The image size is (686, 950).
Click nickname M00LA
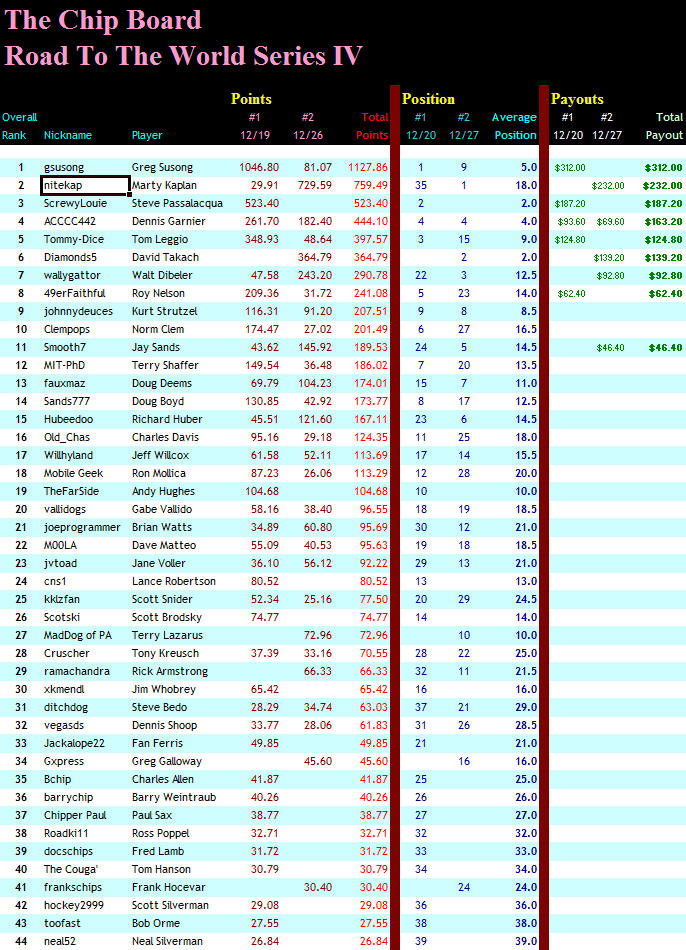(60, 545)
